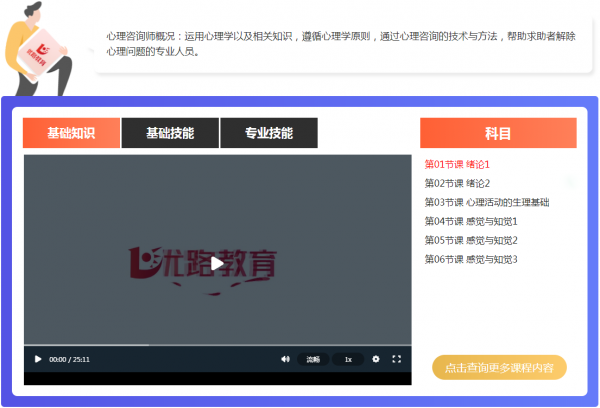Click the video time display 00:00 / 25:11

pos(70,359)
